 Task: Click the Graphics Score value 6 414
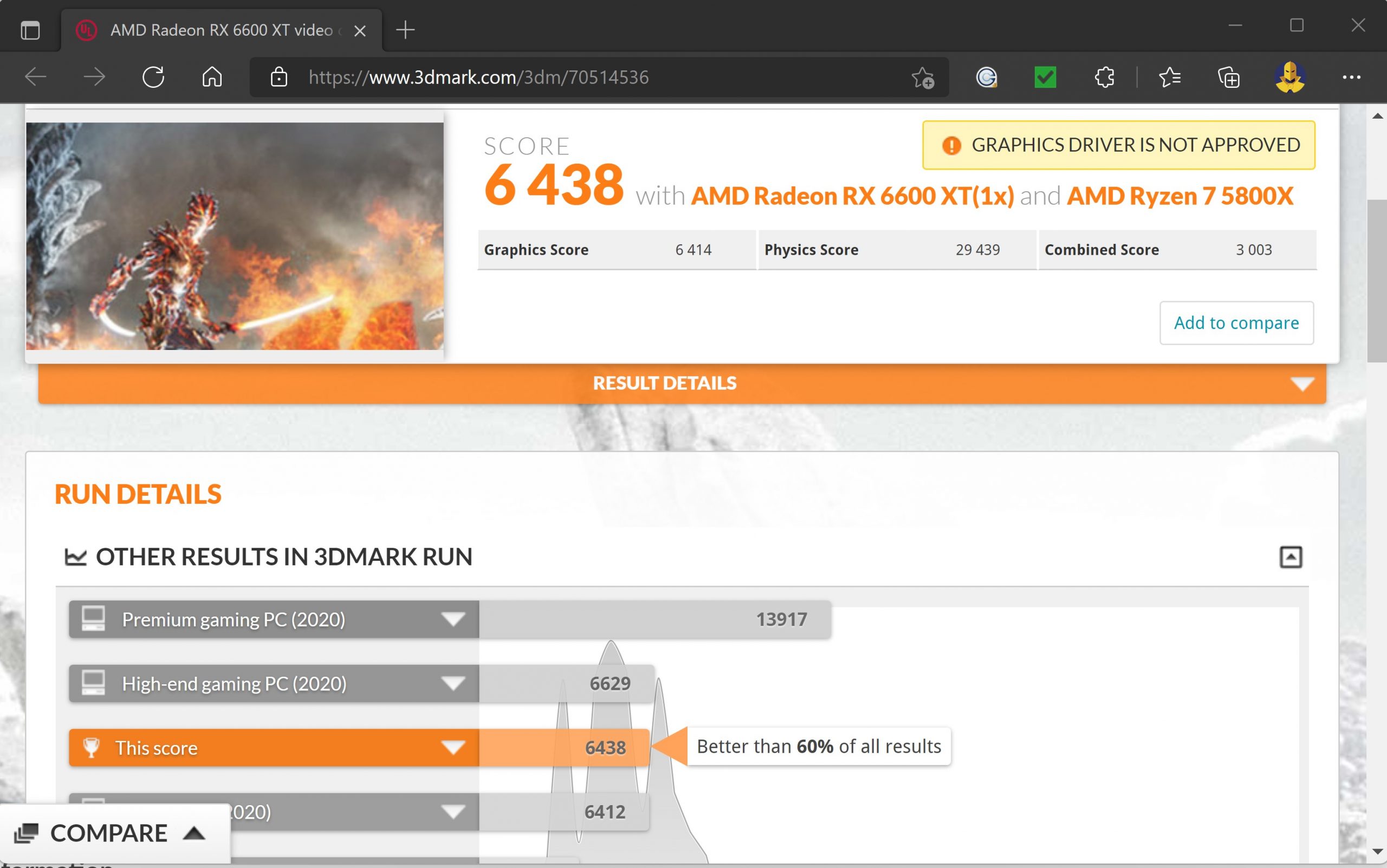tap(693, 250)
